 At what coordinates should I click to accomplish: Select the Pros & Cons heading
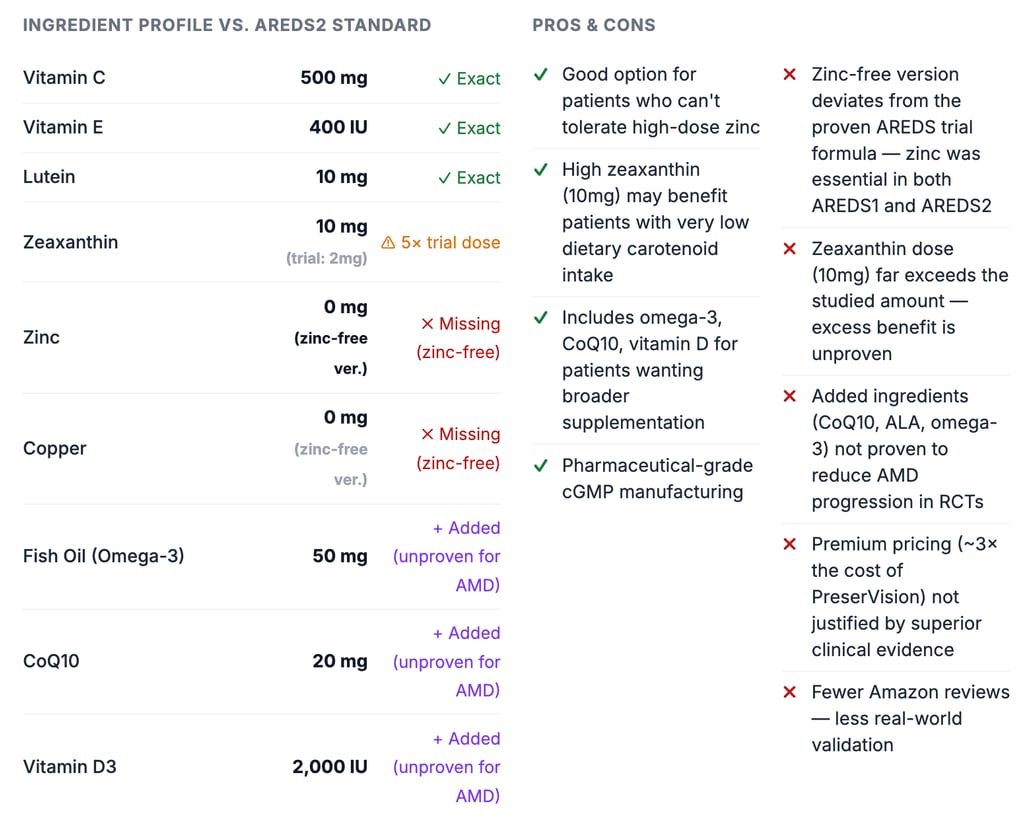594,25
